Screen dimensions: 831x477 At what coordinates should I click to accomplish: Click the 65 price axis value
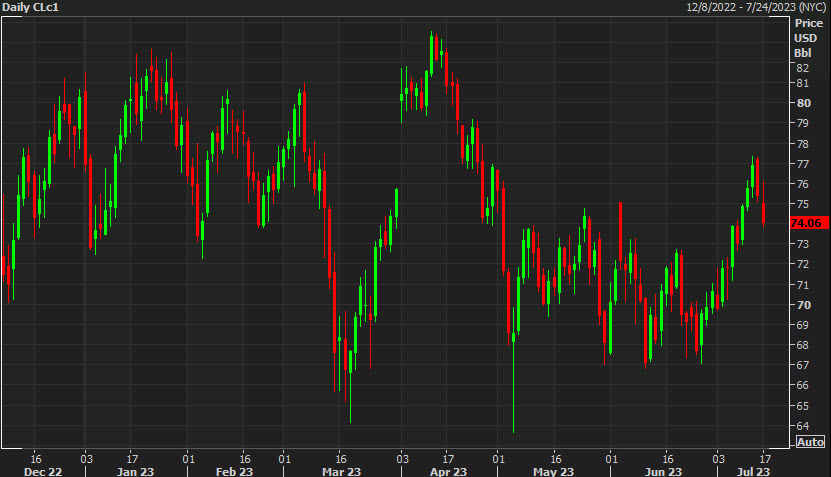(802, 406)
